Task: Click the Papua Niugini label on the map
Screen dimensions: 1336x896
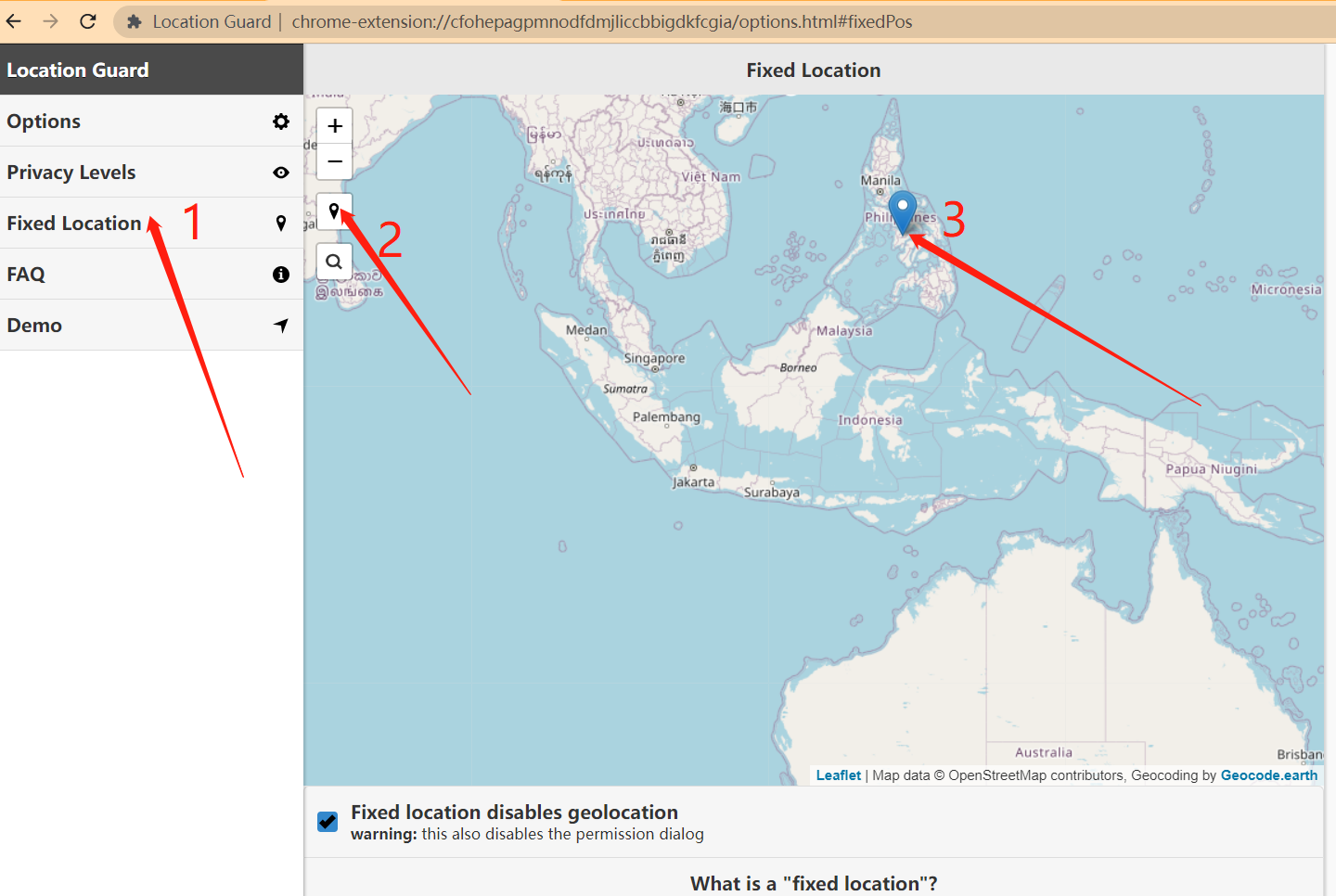Action: pyautogui.click(x=1212, y=469)
